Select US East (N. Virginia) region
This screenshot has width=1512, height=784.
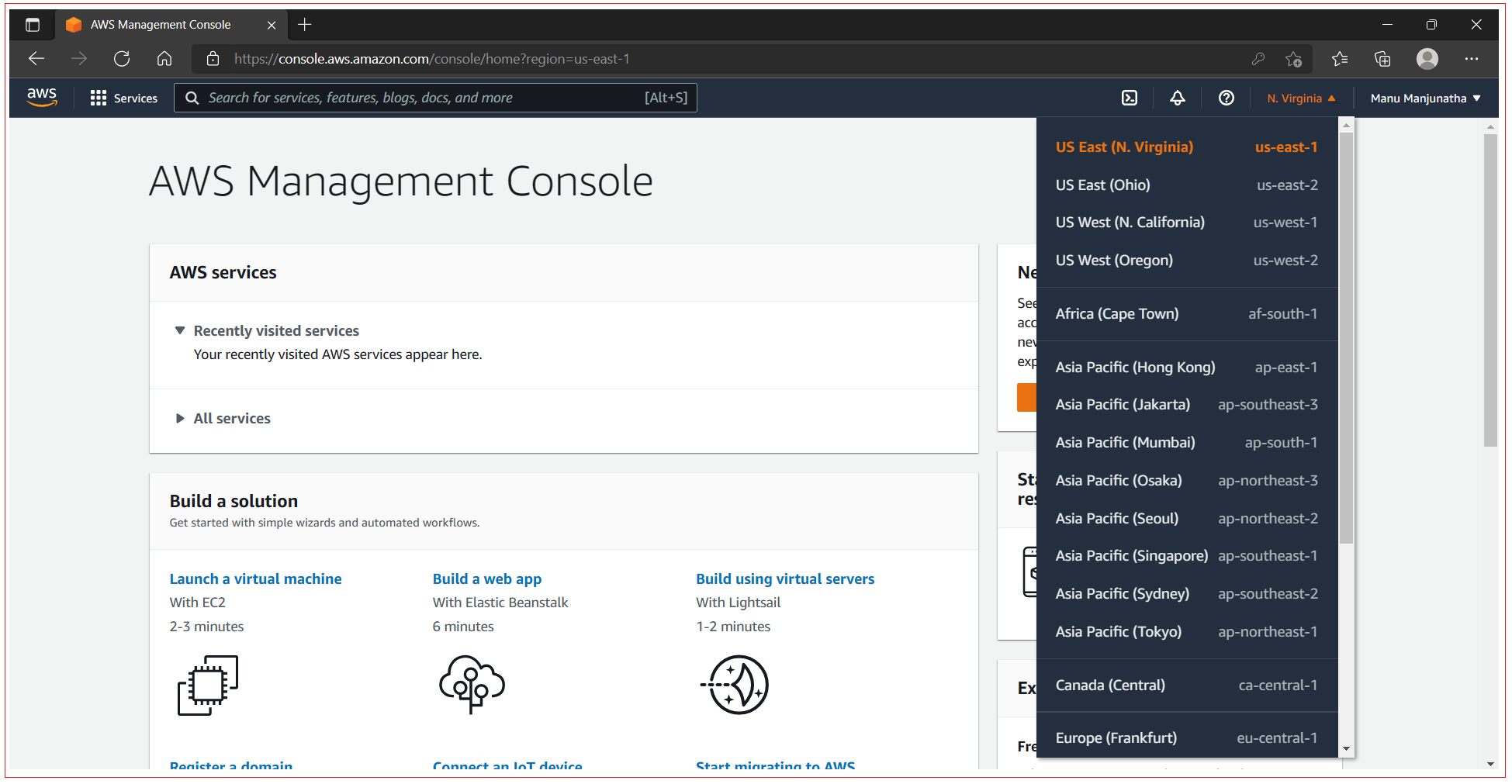(x=1187, y=147)
